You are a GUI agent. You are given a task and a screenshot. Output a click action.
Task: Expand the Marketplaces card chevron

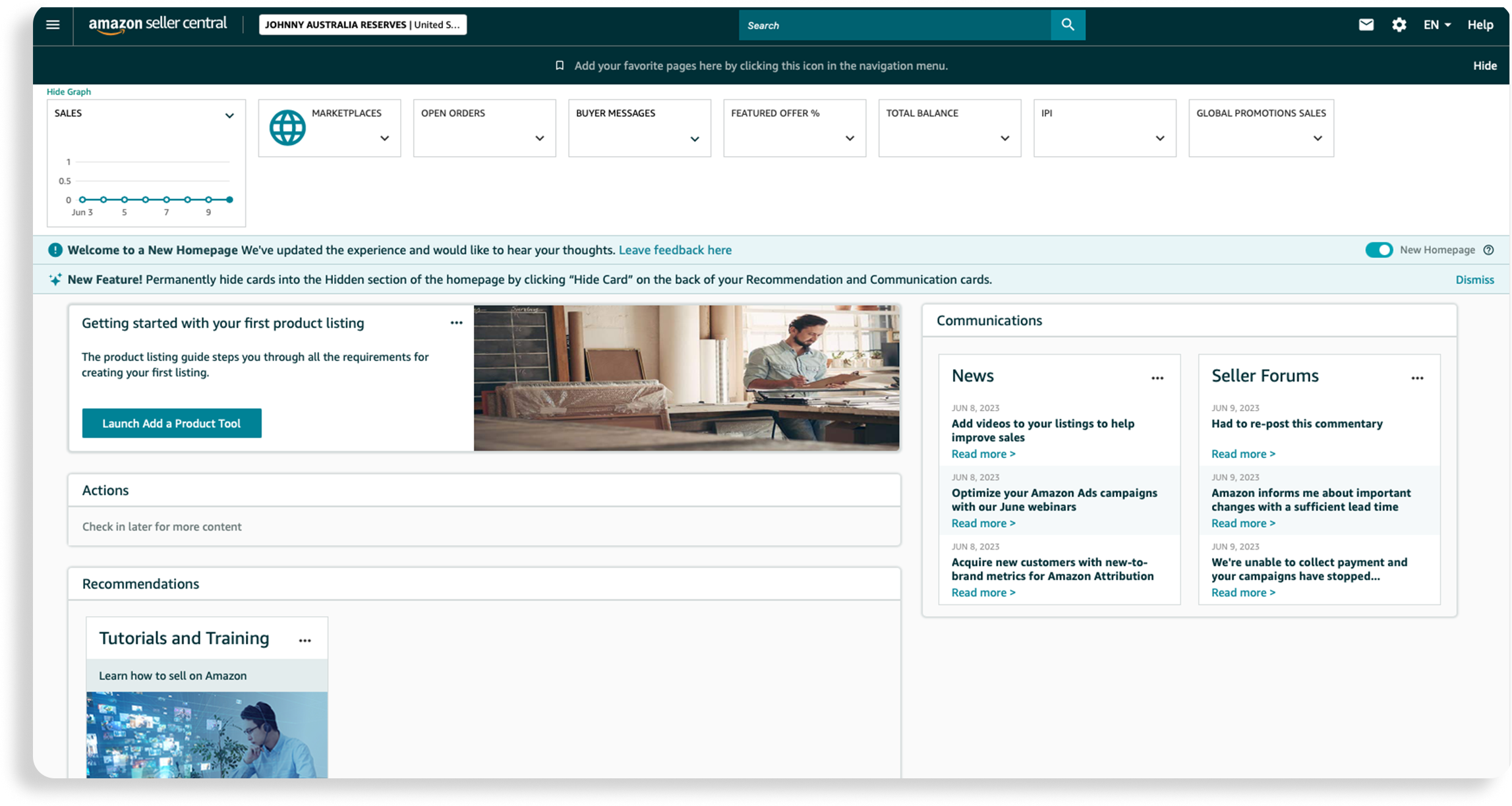(x=385, y=138)
